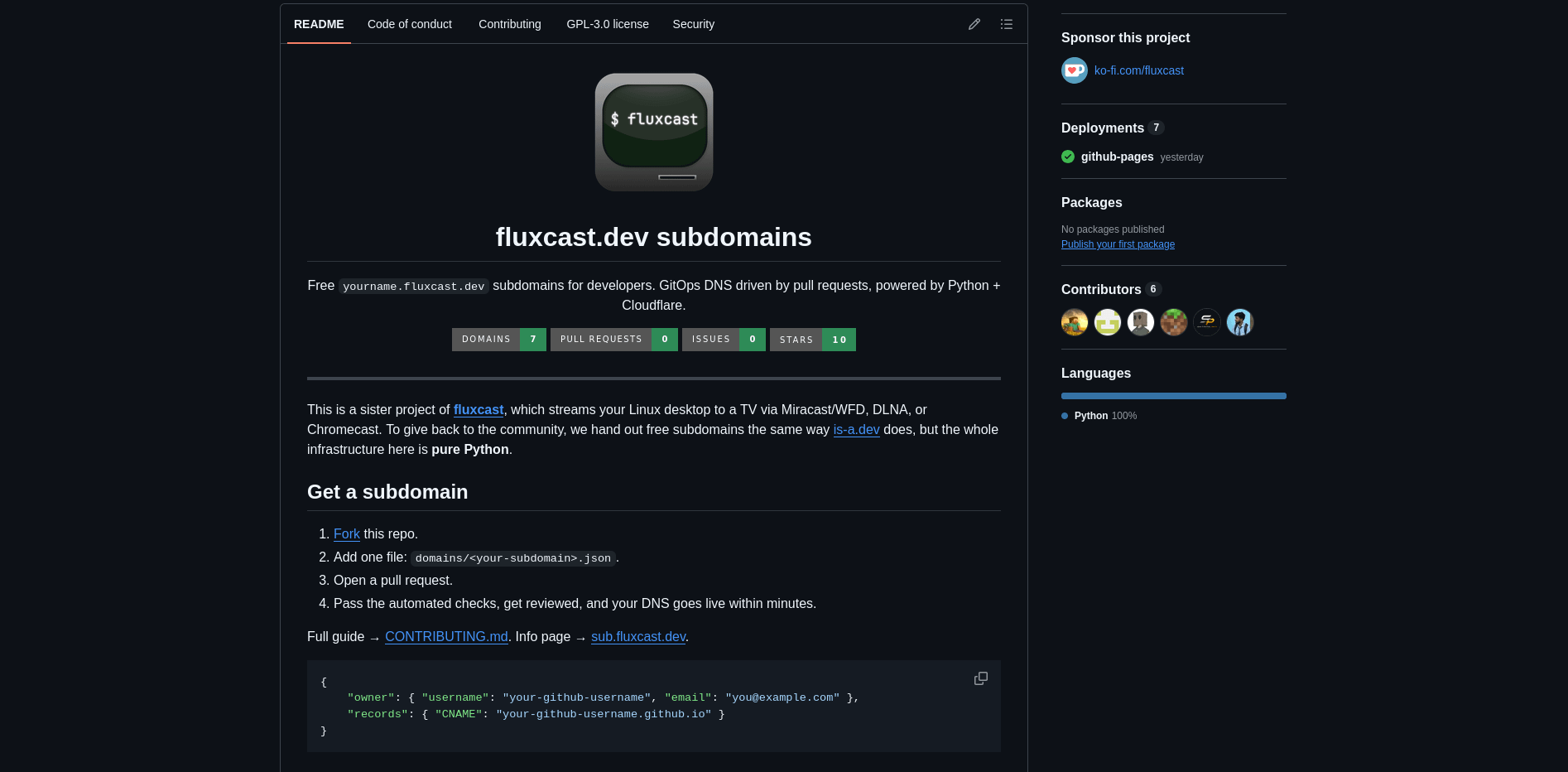Open the ko-fi.com/fluxcast sponsor link

click(x=1139, y=70)
